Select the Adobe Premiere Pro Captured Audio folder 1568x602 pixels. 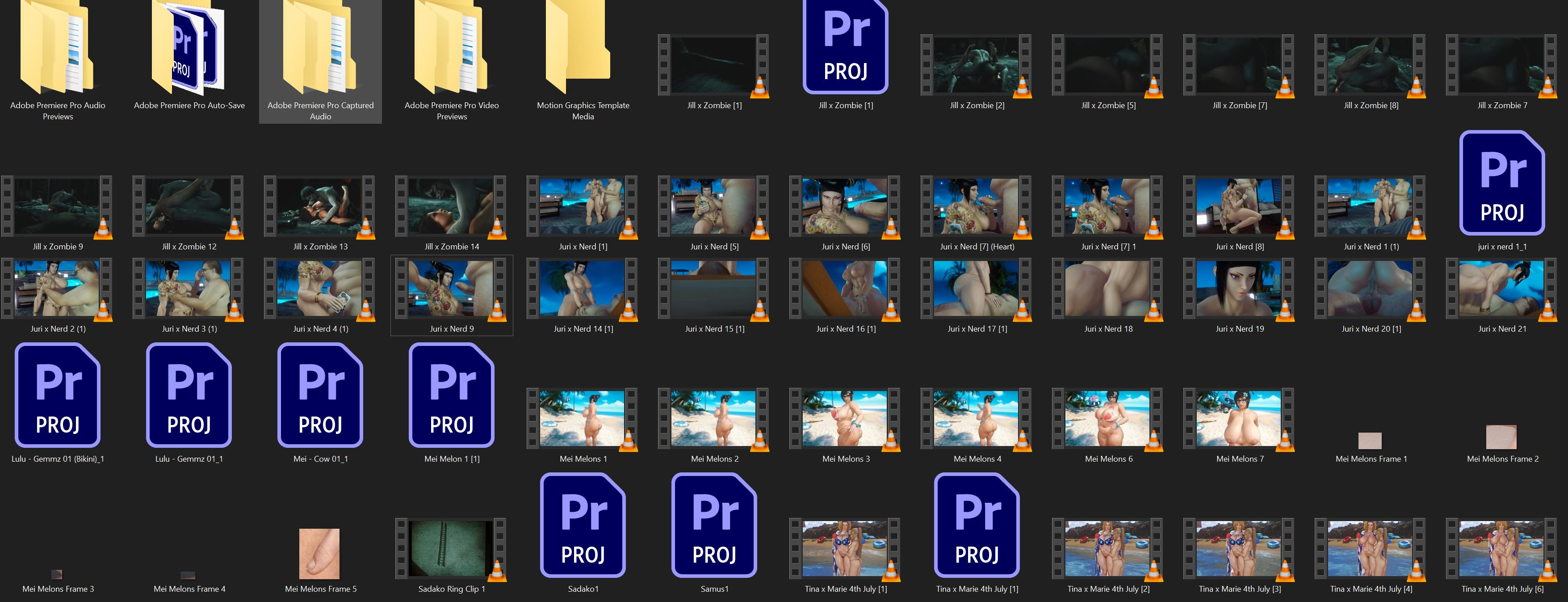[320, 47]
